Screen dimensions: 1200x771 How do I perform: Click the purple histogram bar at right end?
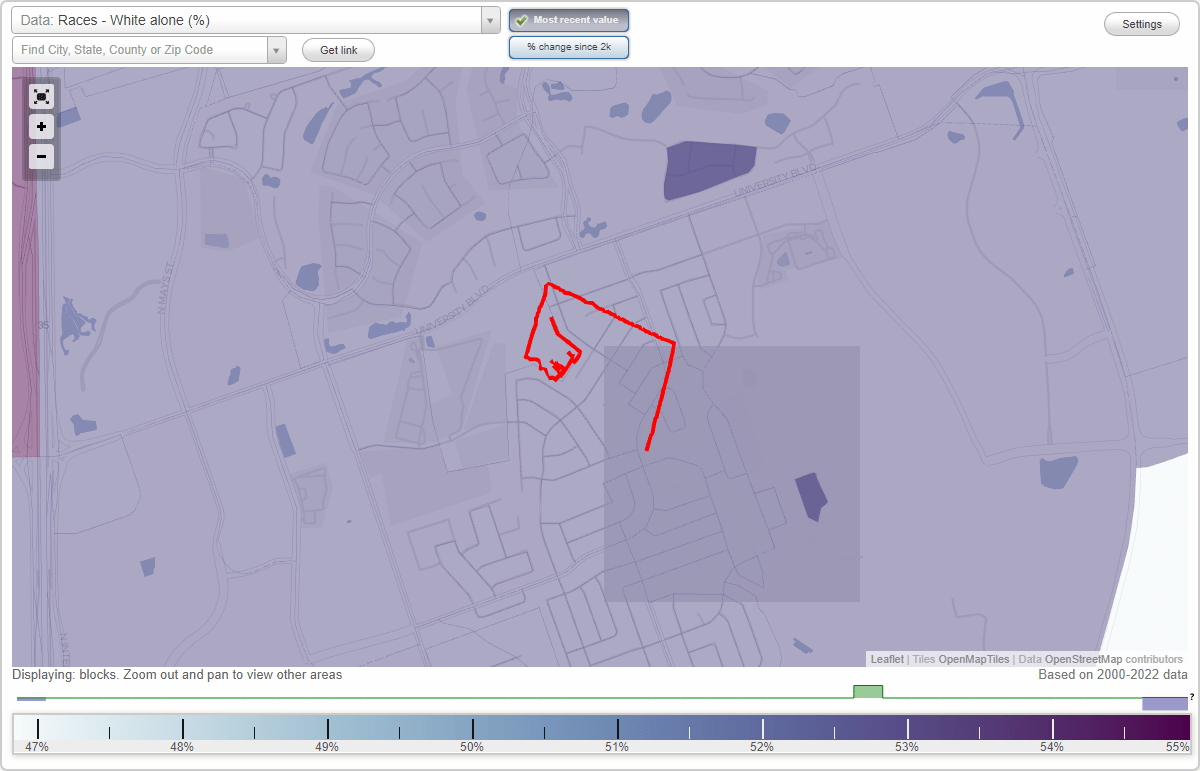click(x=1165, y=704)
